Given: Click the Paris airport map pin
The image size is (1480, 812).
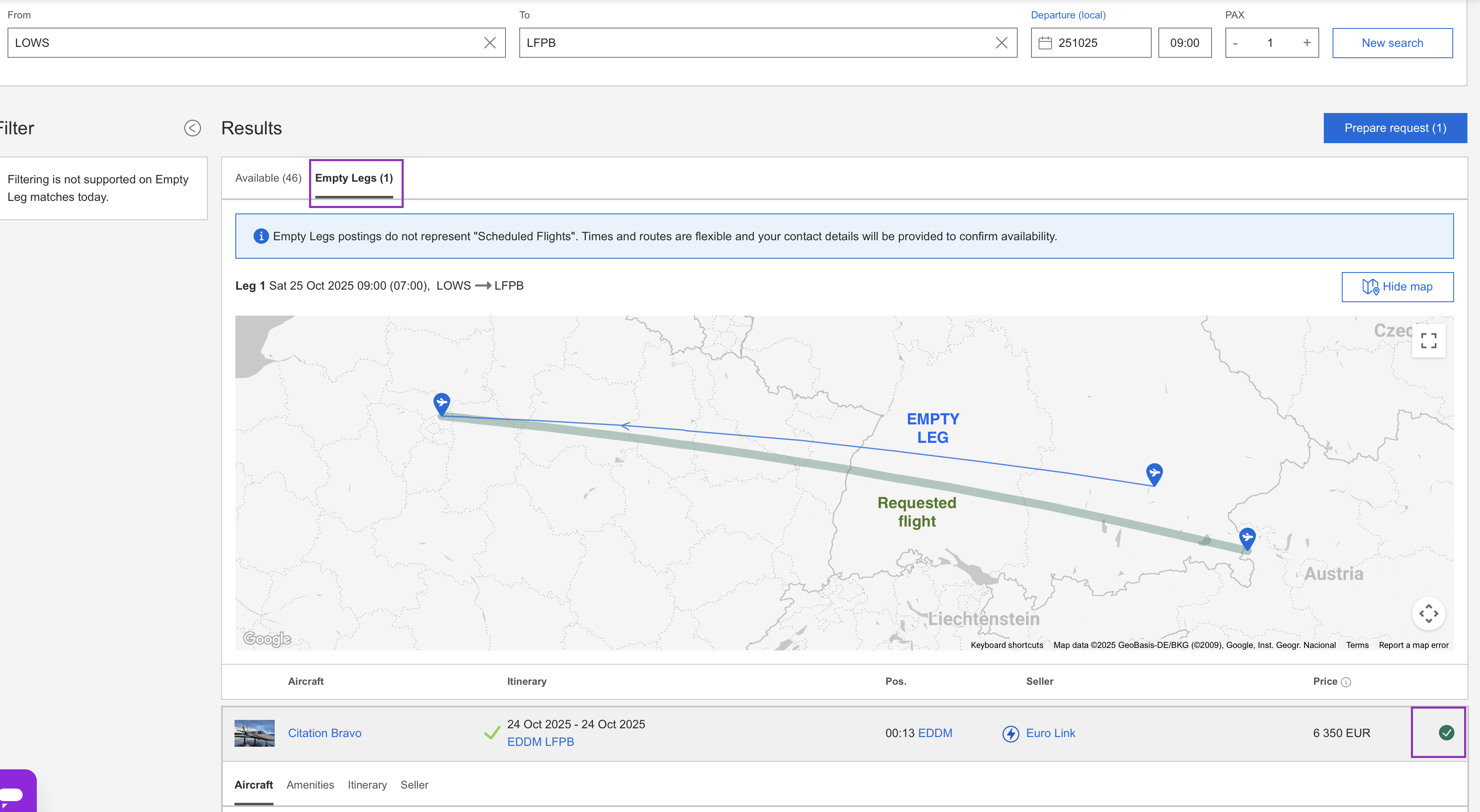Looking at the screenshot, I should [441, 402].
